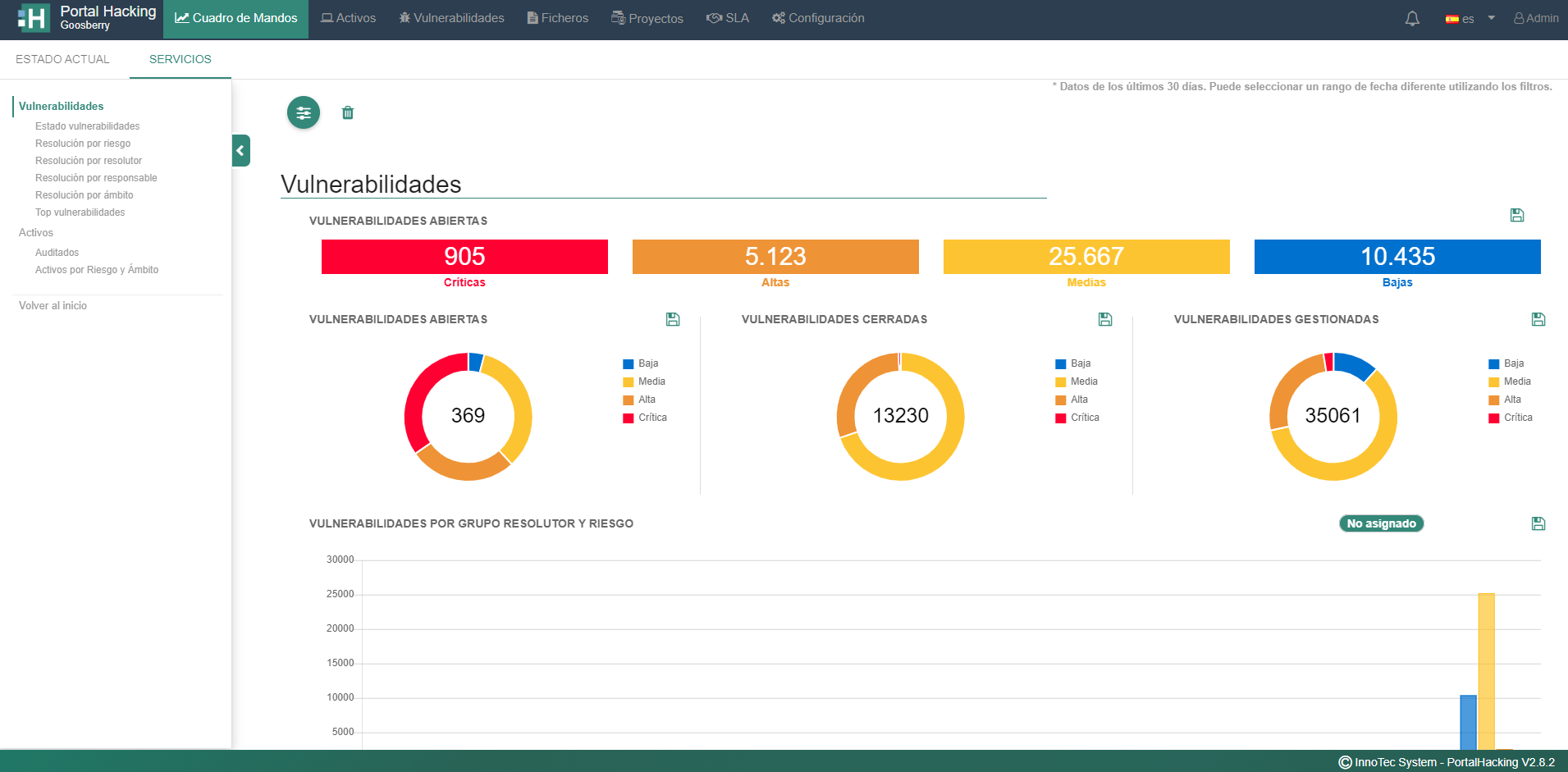Toggle Alta legend in Cerradas chart
Screen dimensions: 1568x772
(1072, 400)
